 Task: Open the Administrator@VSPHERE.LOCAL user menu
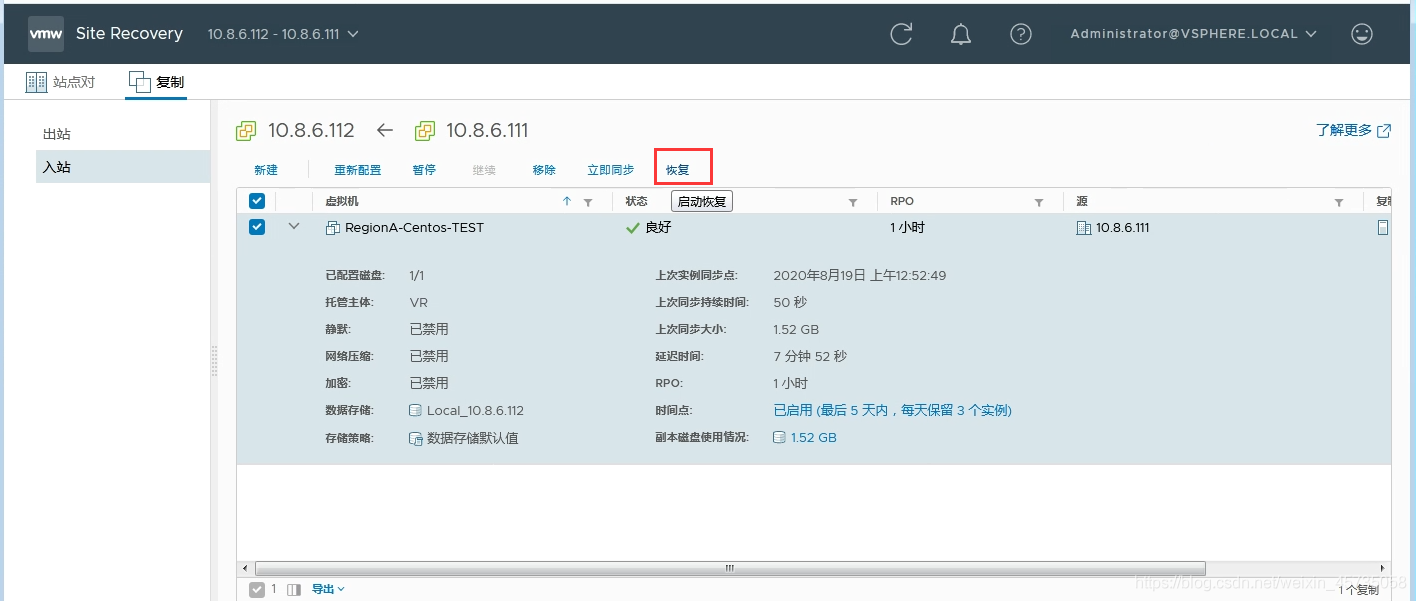point(1194,34)
